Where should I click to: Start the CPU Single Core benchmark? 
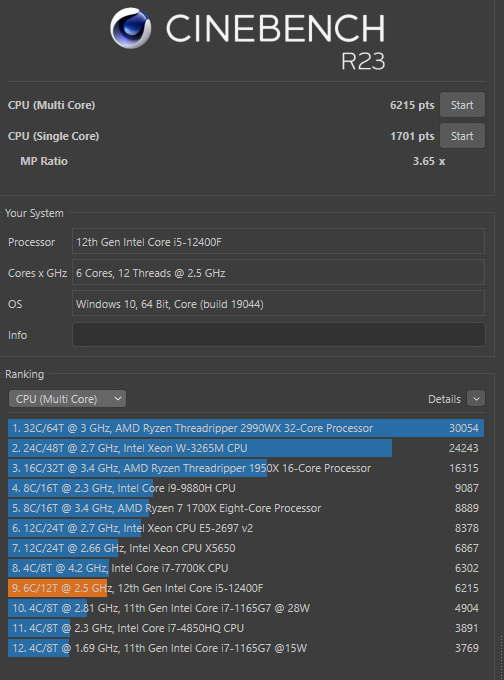pos(462,136)
